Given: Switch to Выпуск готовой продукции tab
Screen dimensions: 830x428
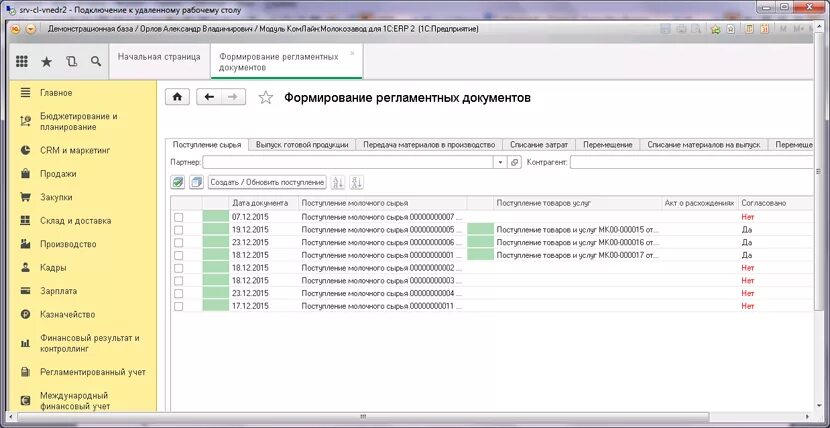Looking at the screenshot, I should click(302, 144).
